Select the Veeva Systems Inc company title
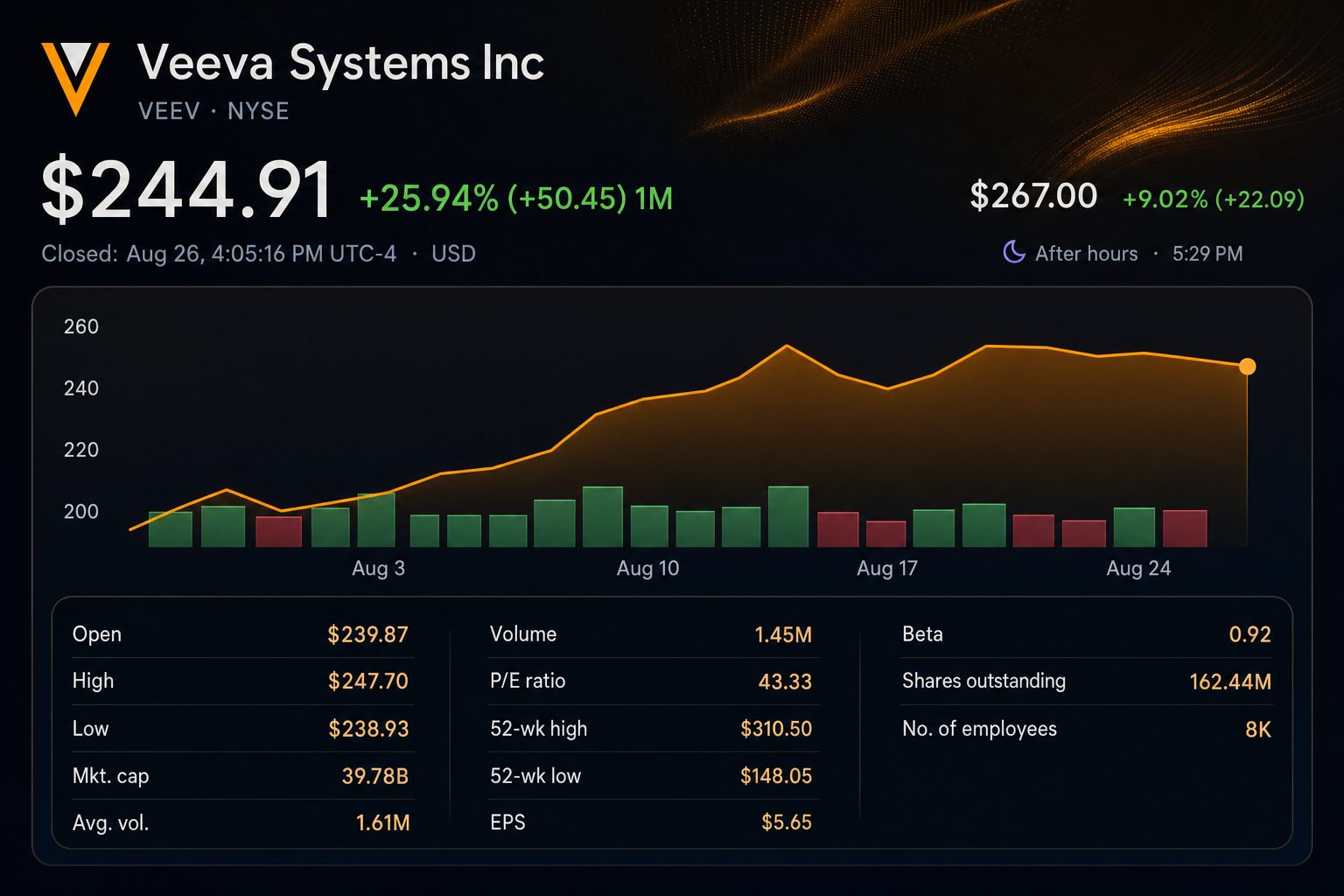 340,63
